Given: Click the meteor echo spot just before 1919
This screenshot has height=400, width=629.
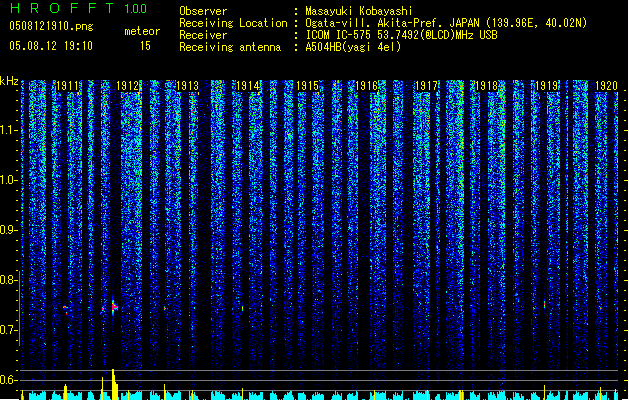Looking at the screenshot, I should [544, 305].
